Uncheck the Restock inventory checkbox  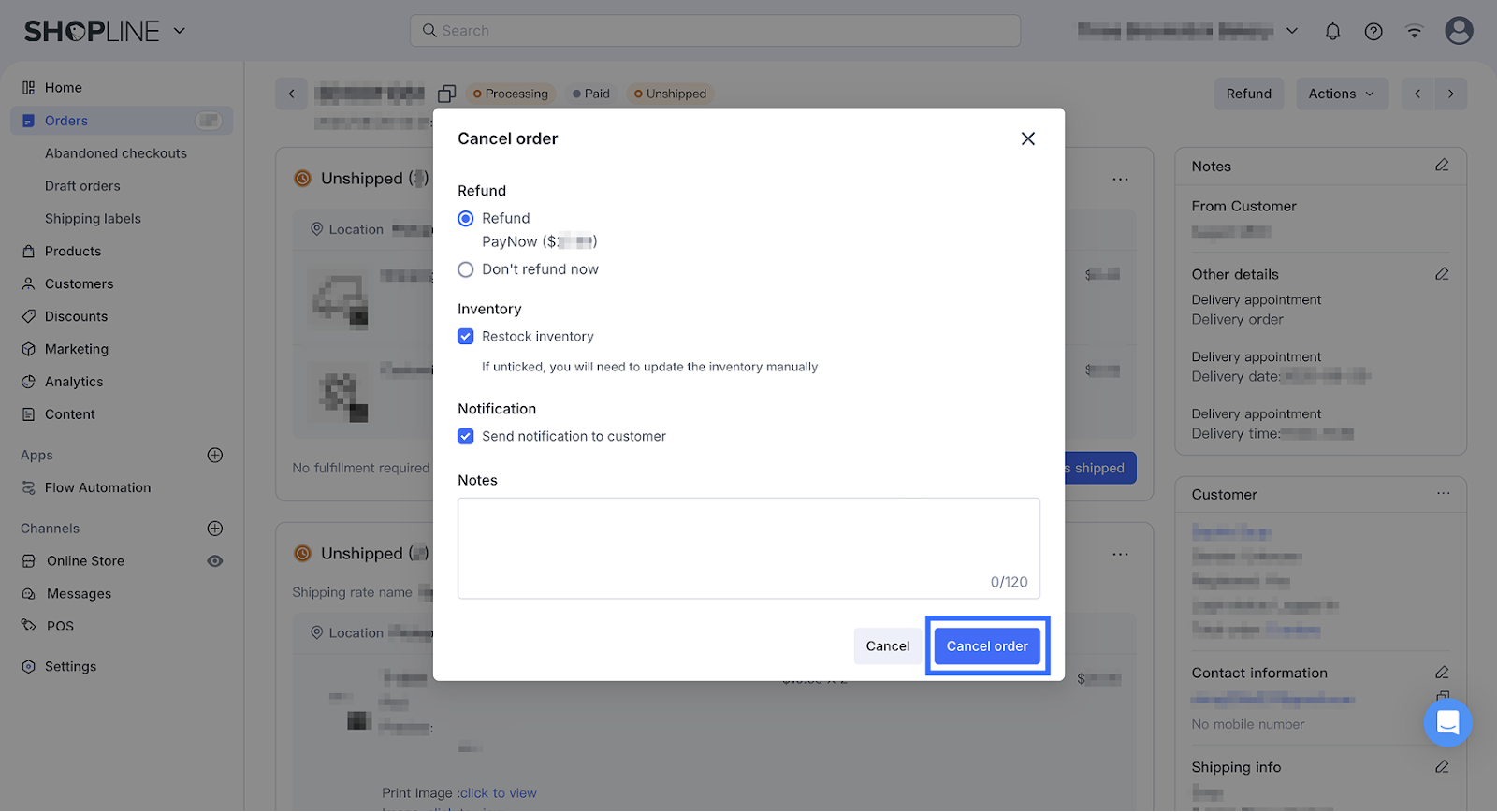466,337
